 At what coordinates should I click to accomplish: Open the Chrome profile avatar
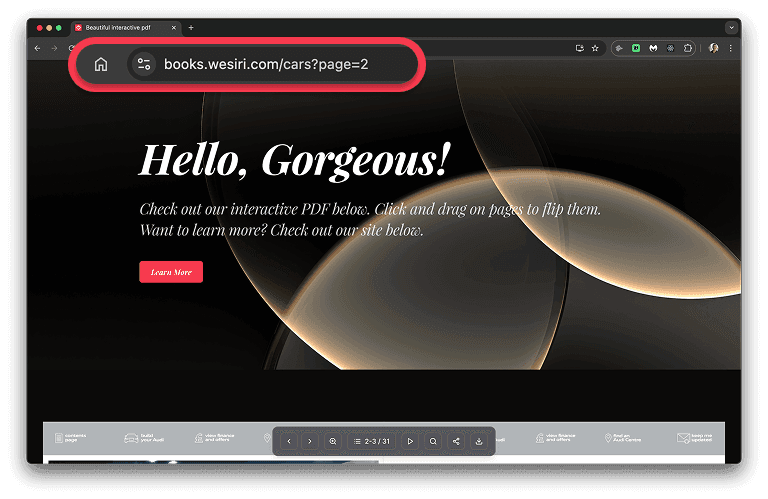click(x=714, y=47)
